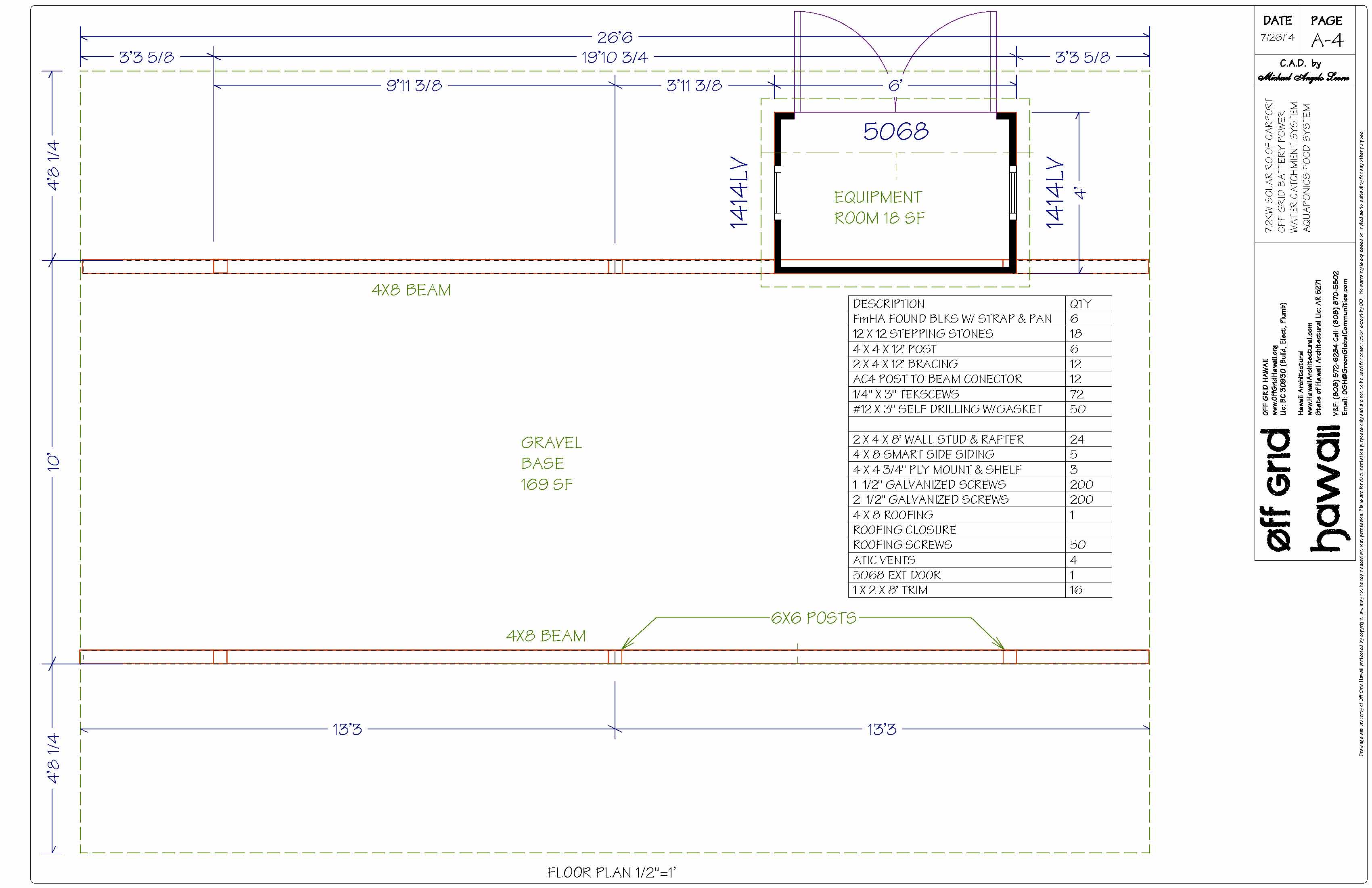Click the 1 X 2 X 8' TRIM row

coord(979,590)
